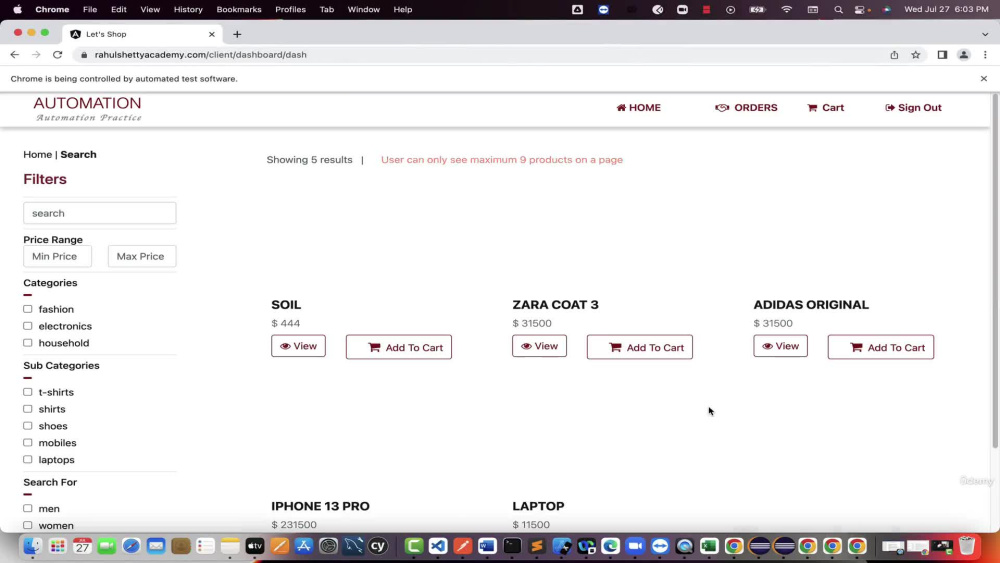Click the Min Price field
Viewport: 1000px width, 563px height.
coord(57,256)
